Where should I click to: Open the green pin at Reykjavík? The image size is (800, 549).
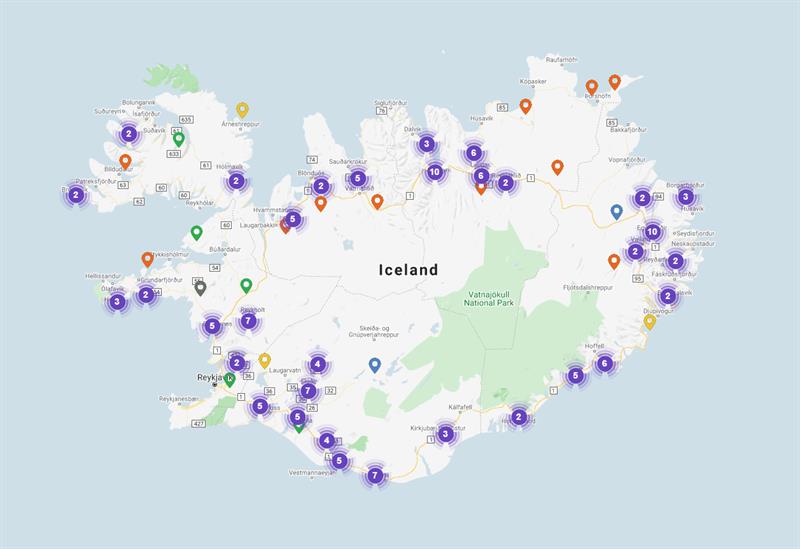229,379
